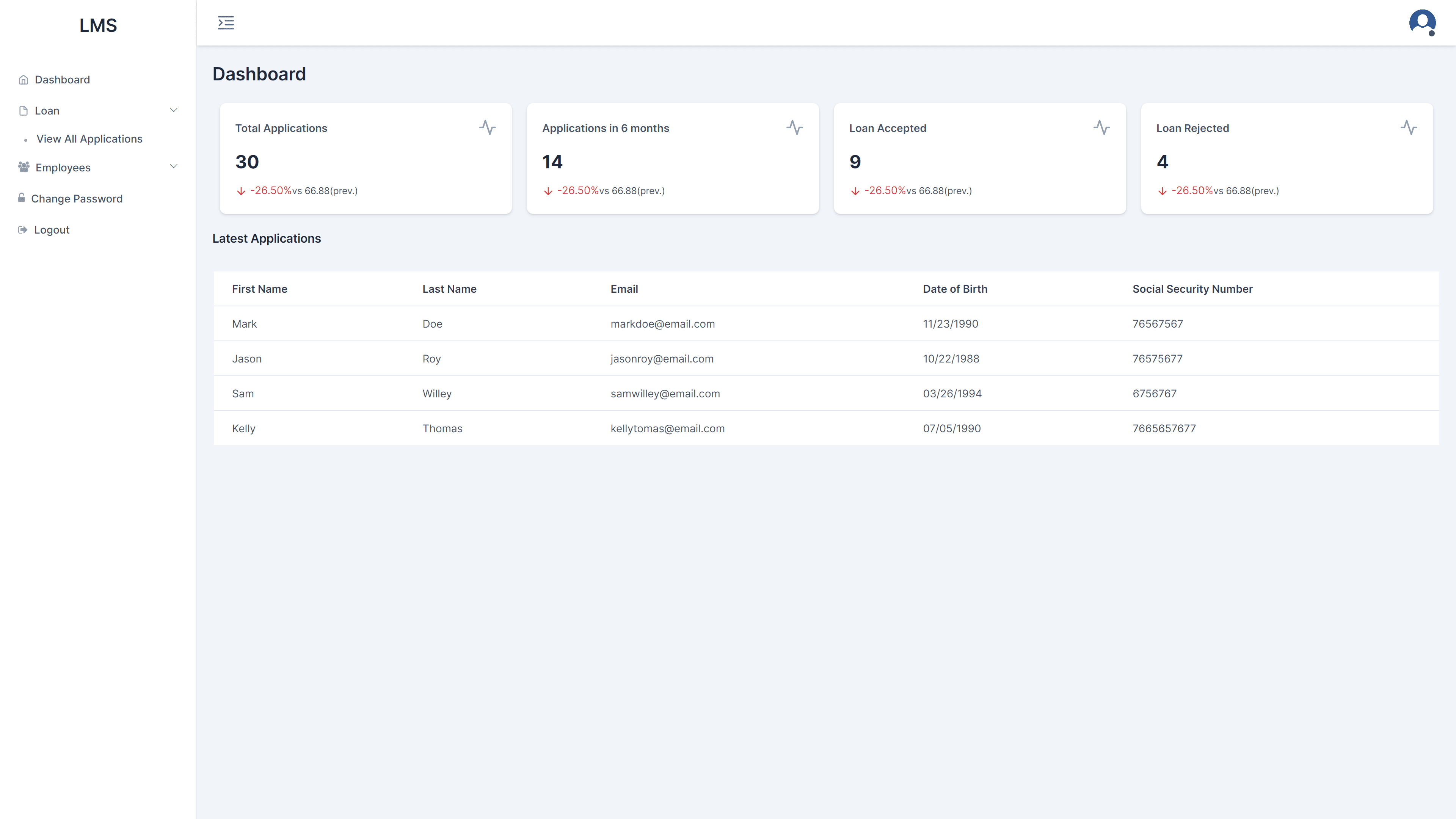Screen dimensions: 1456x819
Task: Click the First Name column header
Action: tap(259, 289)
